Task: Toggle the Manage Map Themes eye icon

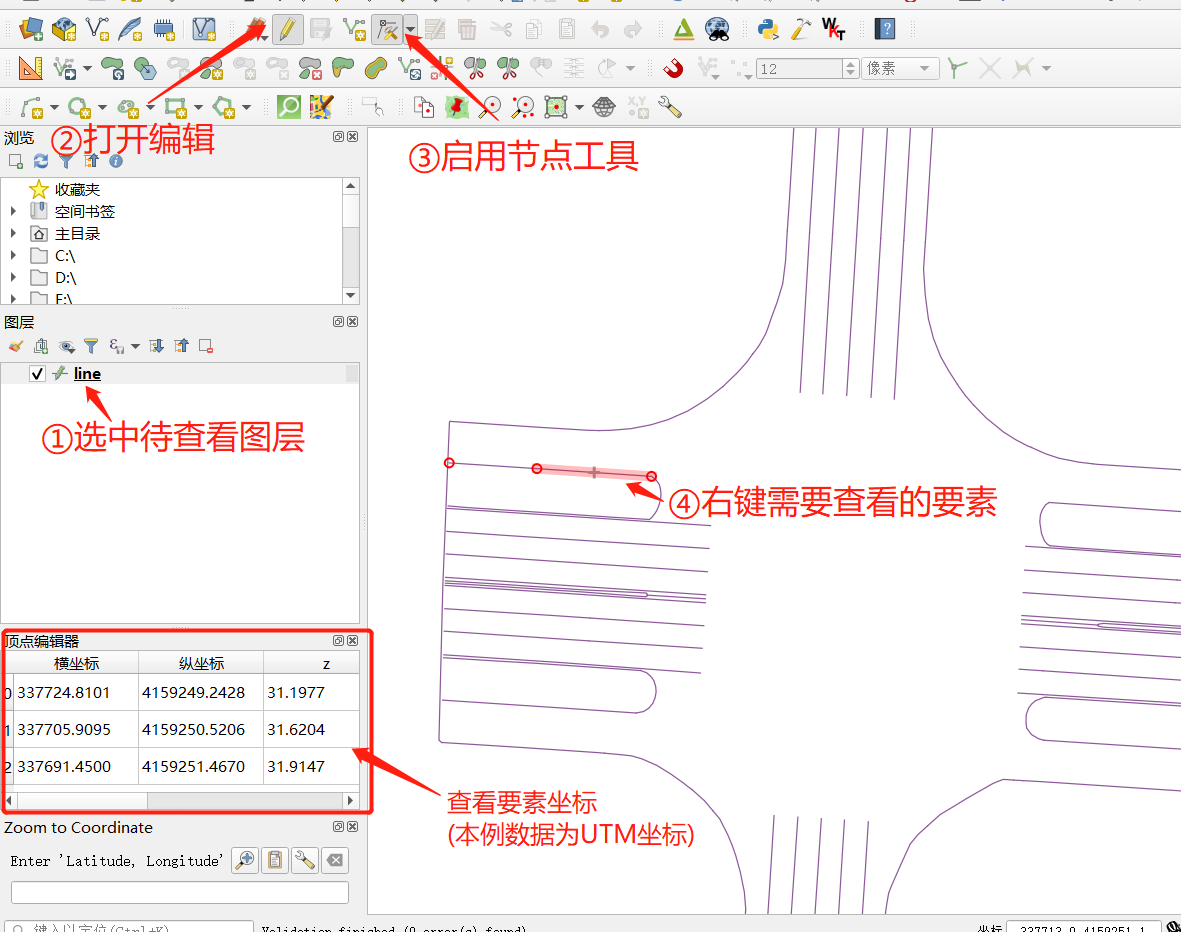Action: click(66, 345)
